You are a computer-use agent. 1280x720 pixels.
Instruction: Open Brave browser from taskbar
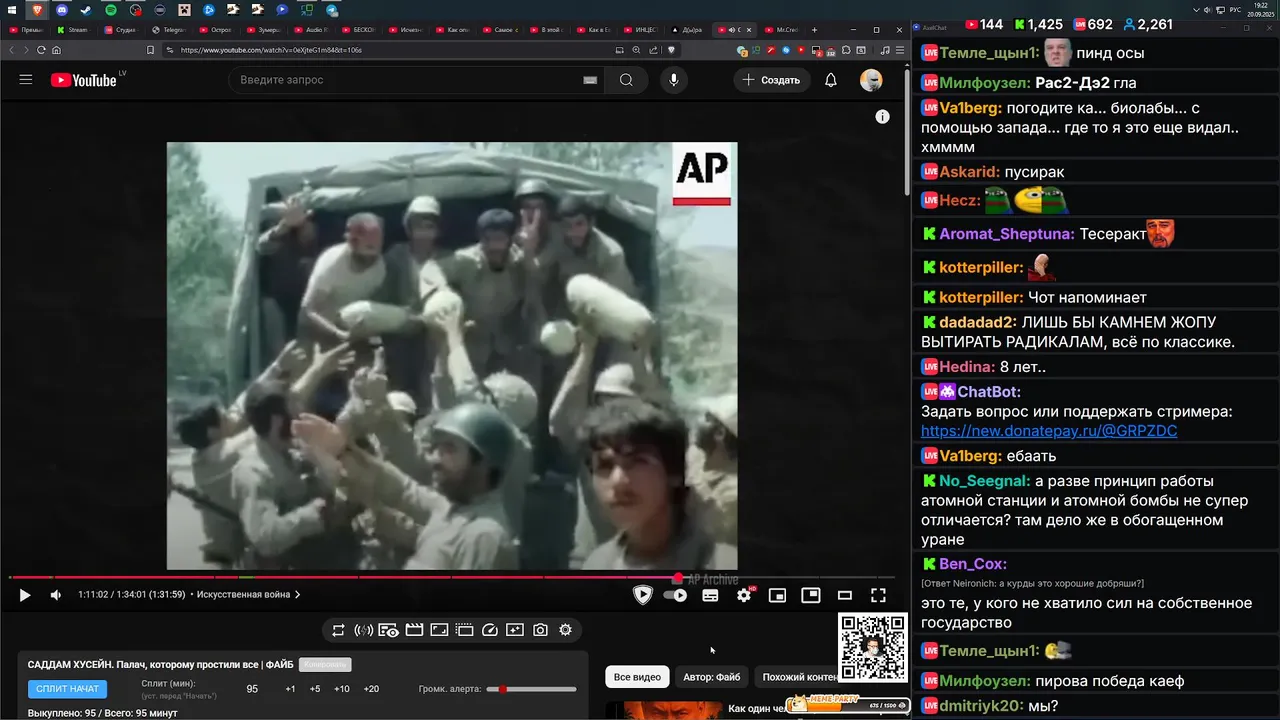pos(37,10)
